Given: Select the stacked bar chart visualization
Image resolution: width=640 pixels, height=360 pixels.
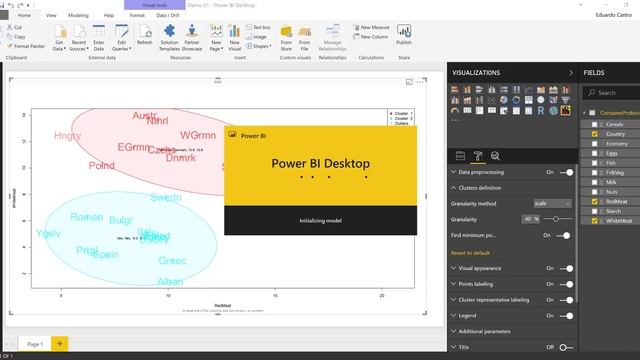Looking at the screenshot, I should pos(455,89).
